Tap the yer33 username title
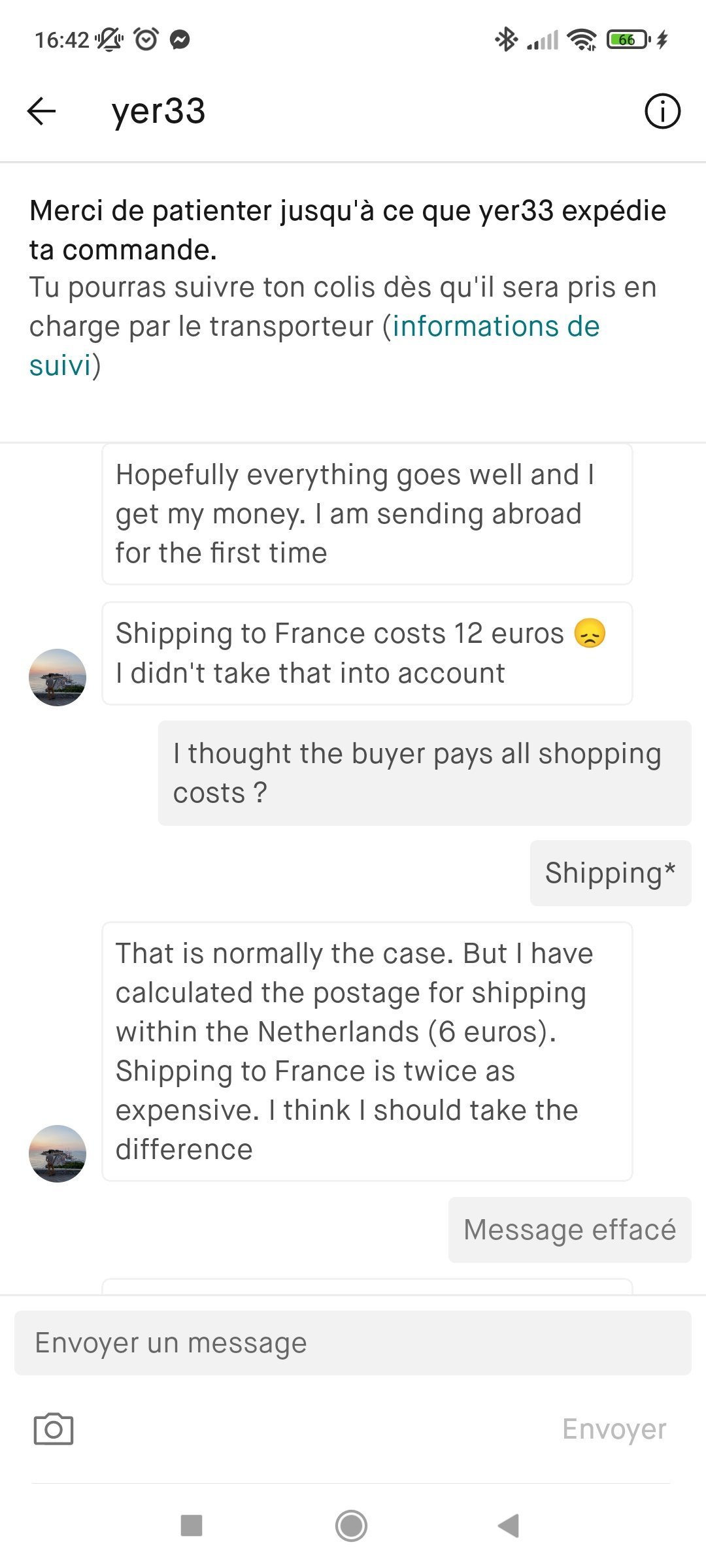Image resolution: width=706 pixels, height=1568 pixels. click(x=158, y=111)
